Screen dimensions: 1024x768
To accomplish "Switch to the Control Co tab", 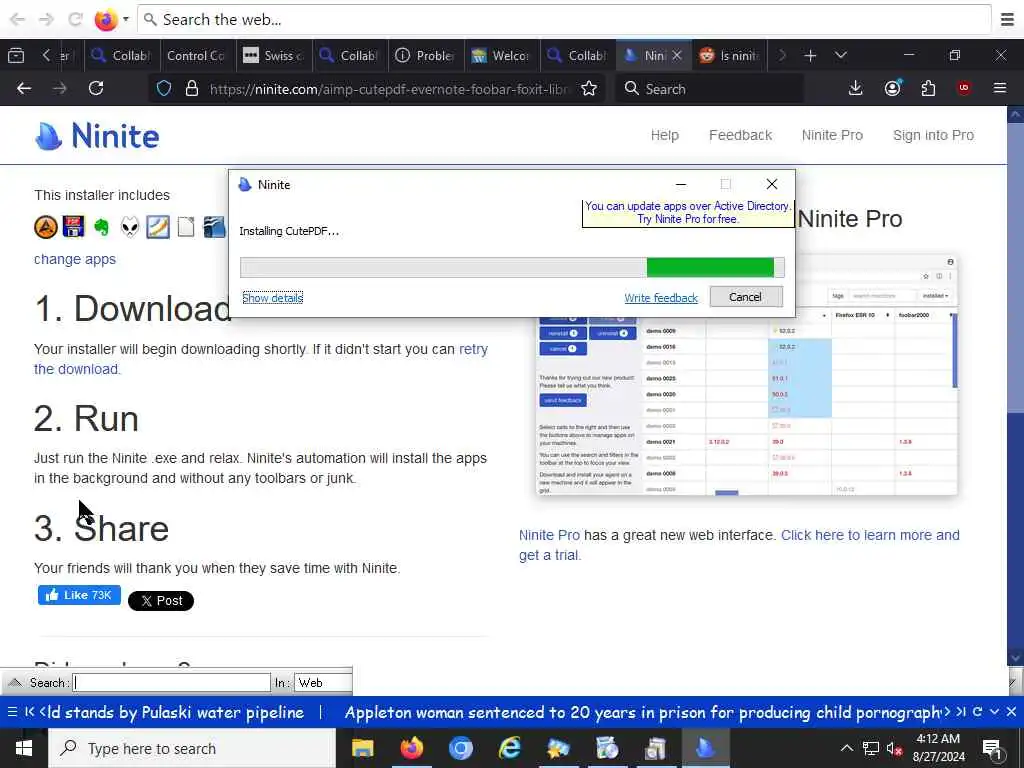I will (x=195, y=56).
